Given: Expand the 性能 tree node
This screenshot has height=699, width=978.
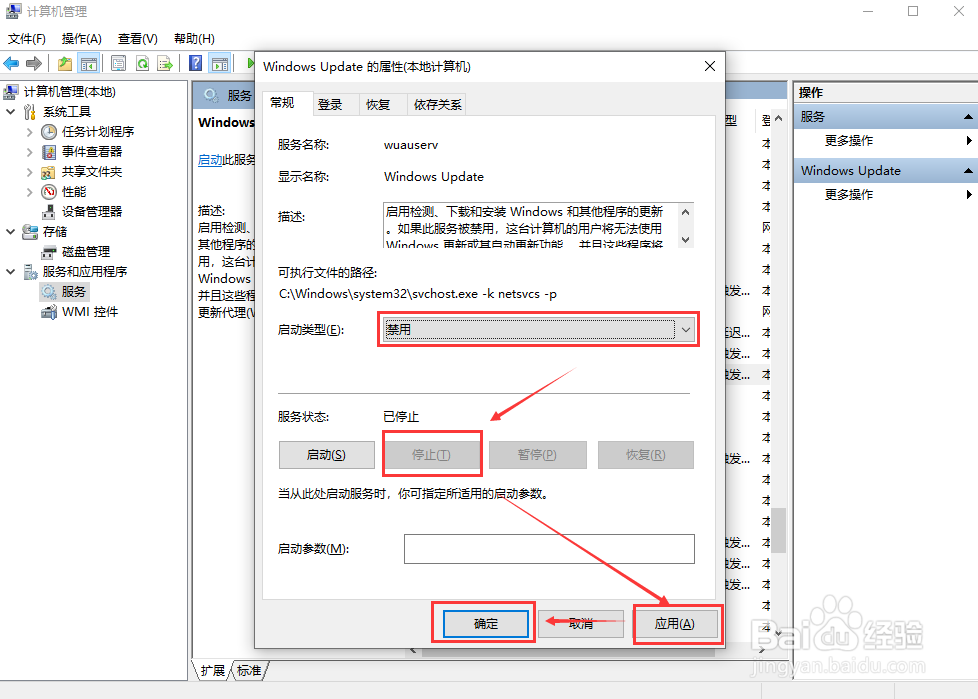Looking at the screenshot, I should (x=29, y=192).
